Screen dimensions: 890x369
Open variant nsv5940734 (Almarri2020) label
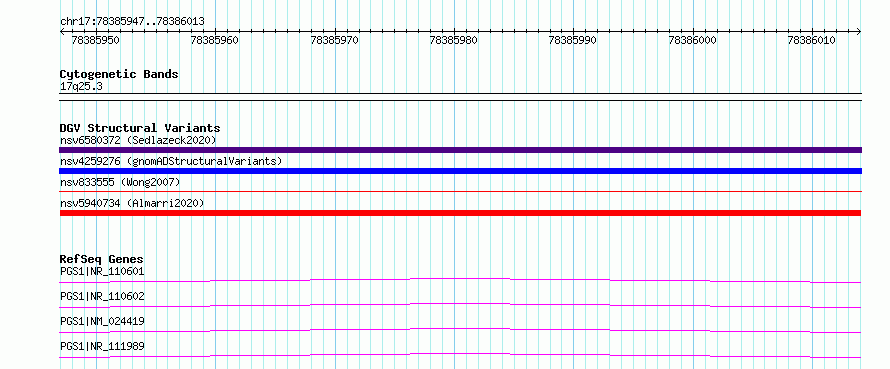pyautogui.click(x=132, y=203)
